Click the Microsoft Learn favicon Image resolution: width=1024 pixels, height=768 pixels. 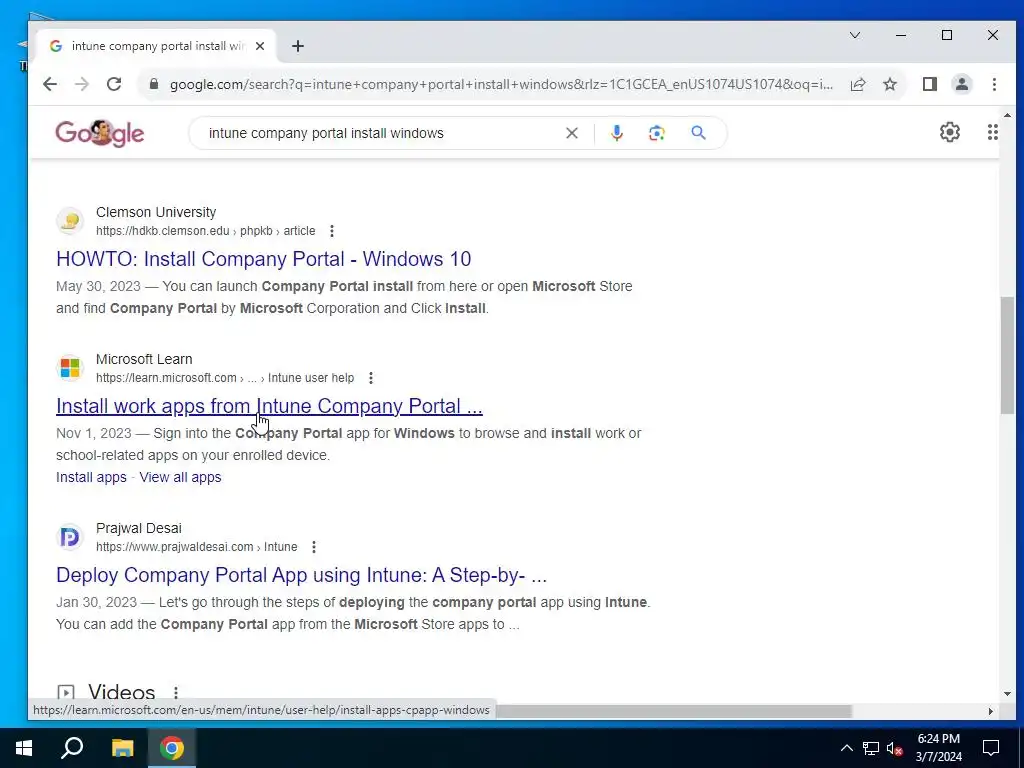coord(70,368)
